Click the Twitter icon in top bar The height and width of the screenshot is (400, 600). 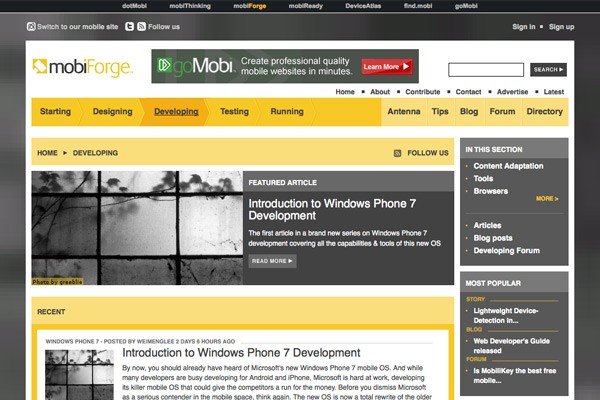129,26
